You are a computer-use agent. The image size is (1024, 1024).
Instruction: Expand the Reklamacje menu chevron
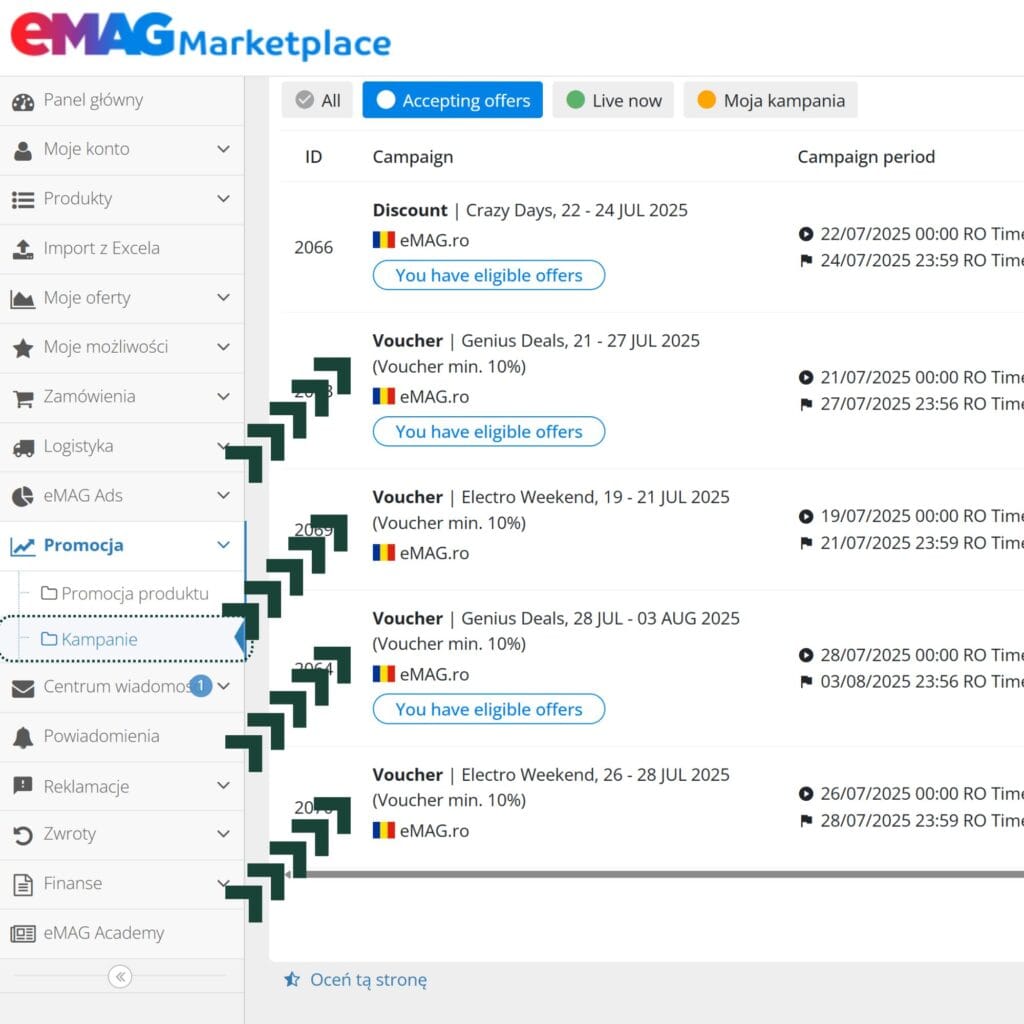tap(223, 785)
